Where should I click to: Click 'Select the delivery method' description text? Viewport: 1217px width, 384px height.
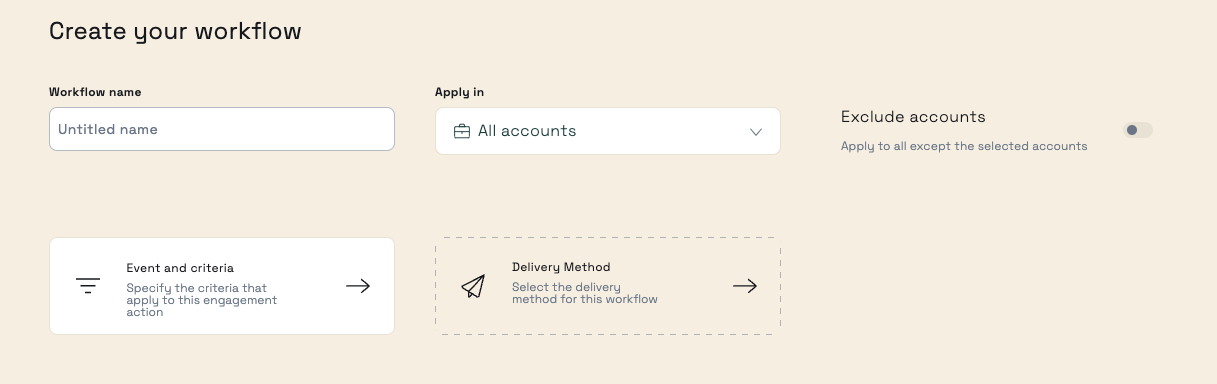point(585,293)
